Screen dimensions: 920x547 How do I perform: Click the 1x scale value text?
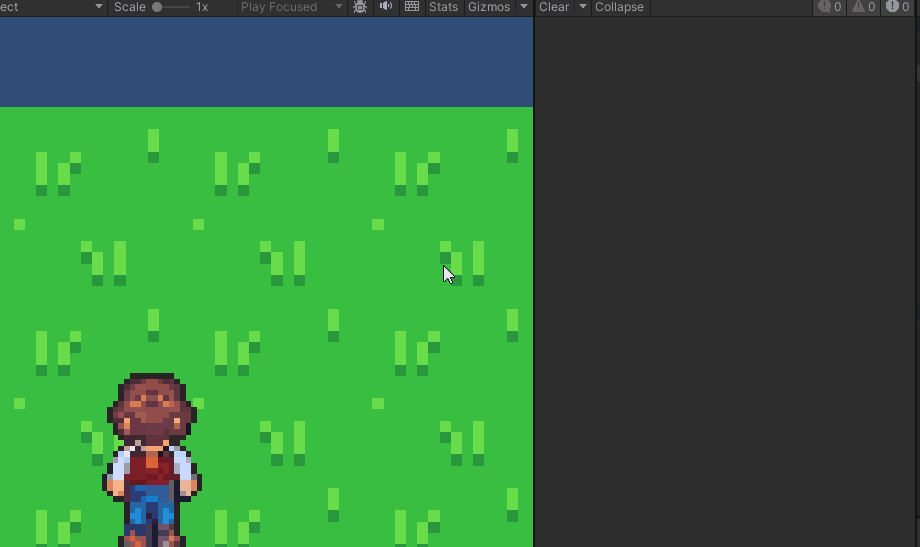pos(202,7)
